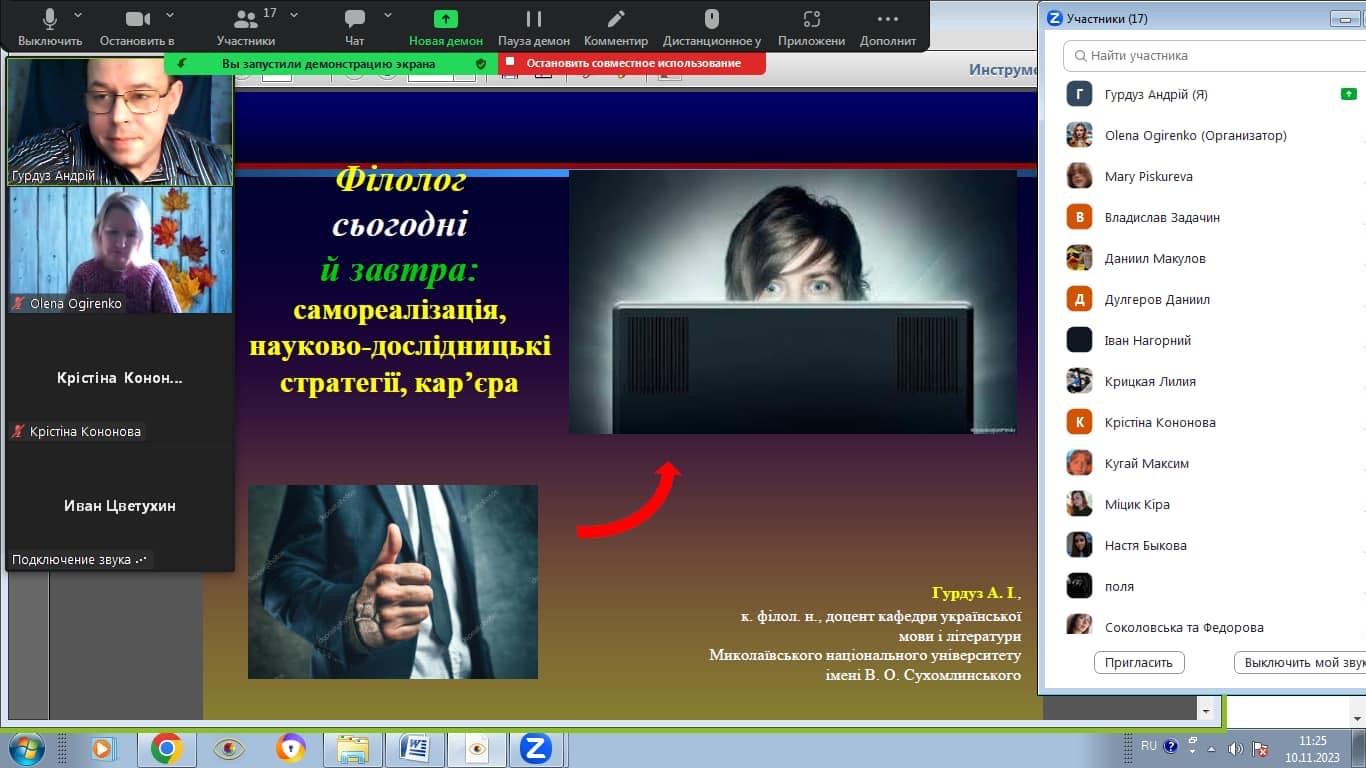The height and width of the screenshot is (768, 1366).
Task: Open the Чат chat bubble icon
Action: pos(354,20)
